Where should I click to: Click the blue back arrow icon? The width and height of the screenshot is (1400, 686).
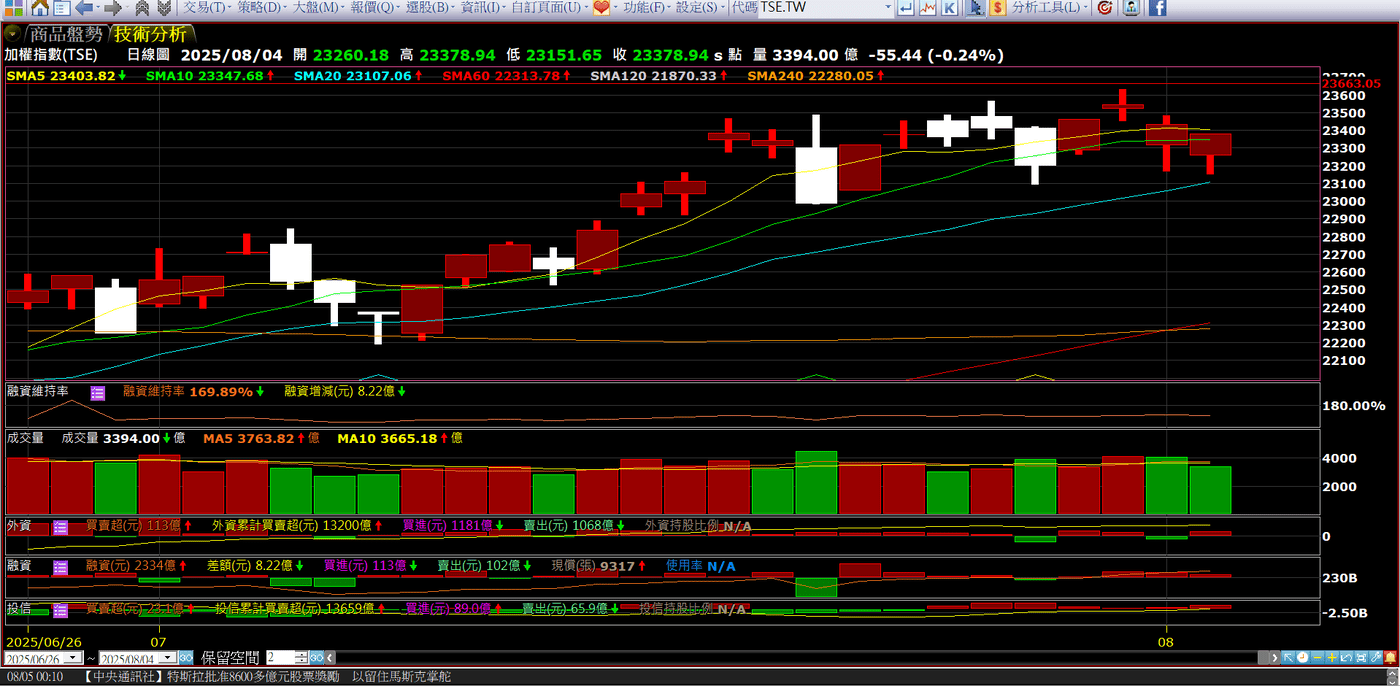click(85, 8)
